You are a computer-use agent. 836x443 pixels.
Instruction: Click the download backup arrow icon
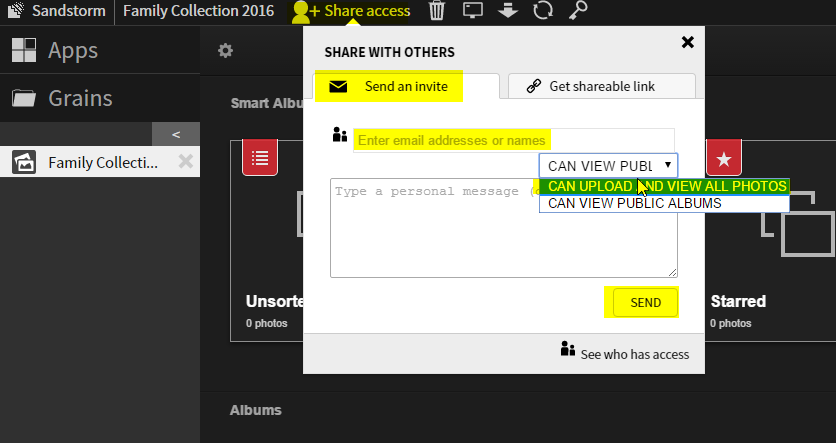pos(507,11)
